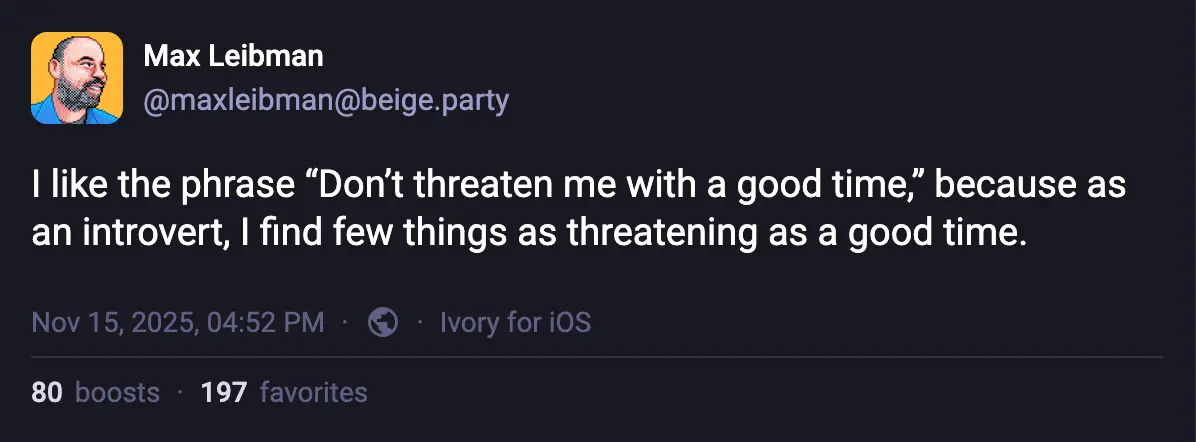
Task: Click Max Leibman's avatar picture
Action: coord(77,78)
